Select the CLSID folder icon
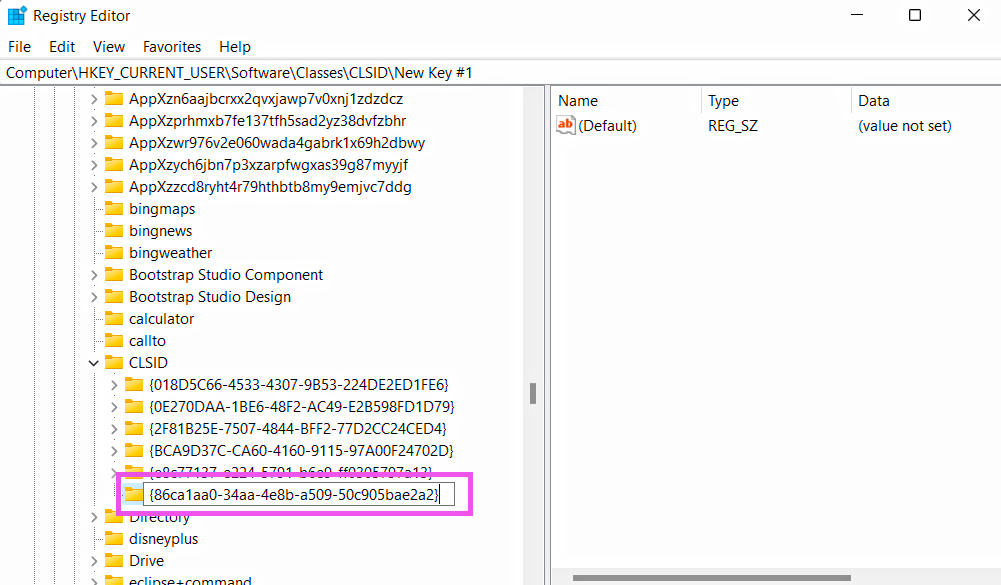 (x=114, y=362)
